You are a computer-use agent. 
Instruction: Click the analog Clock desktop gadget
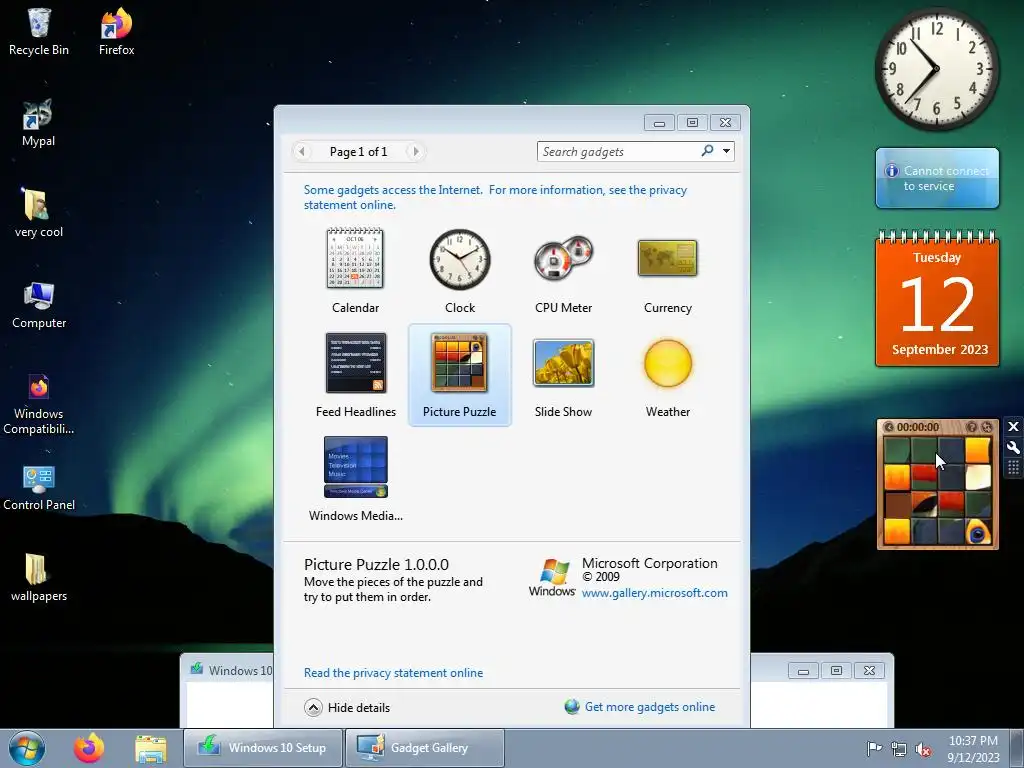pos(936,69)
